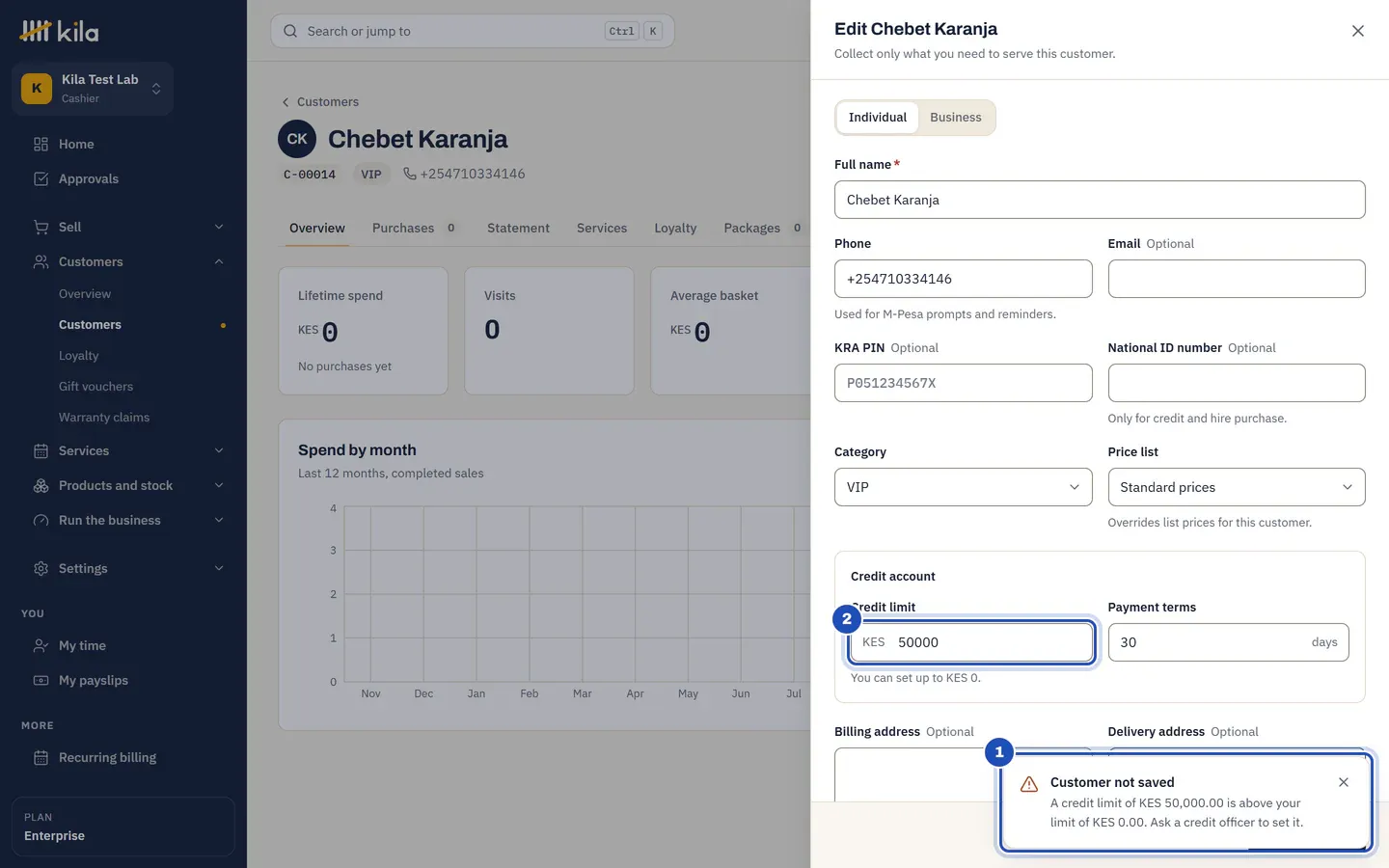Click the Full name input field
1389x868 pixels.
1100,200
